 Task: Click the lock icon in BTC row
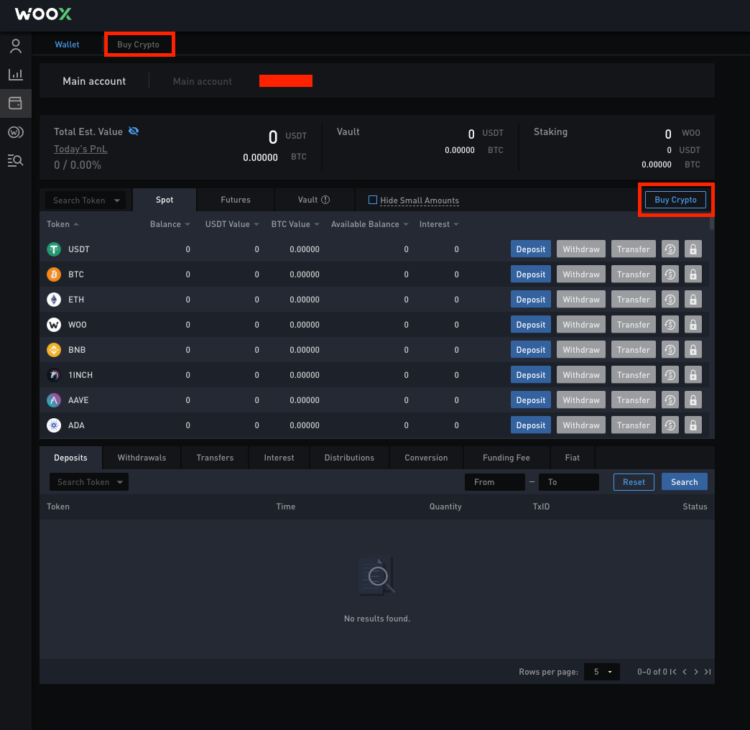coord(693,274)
